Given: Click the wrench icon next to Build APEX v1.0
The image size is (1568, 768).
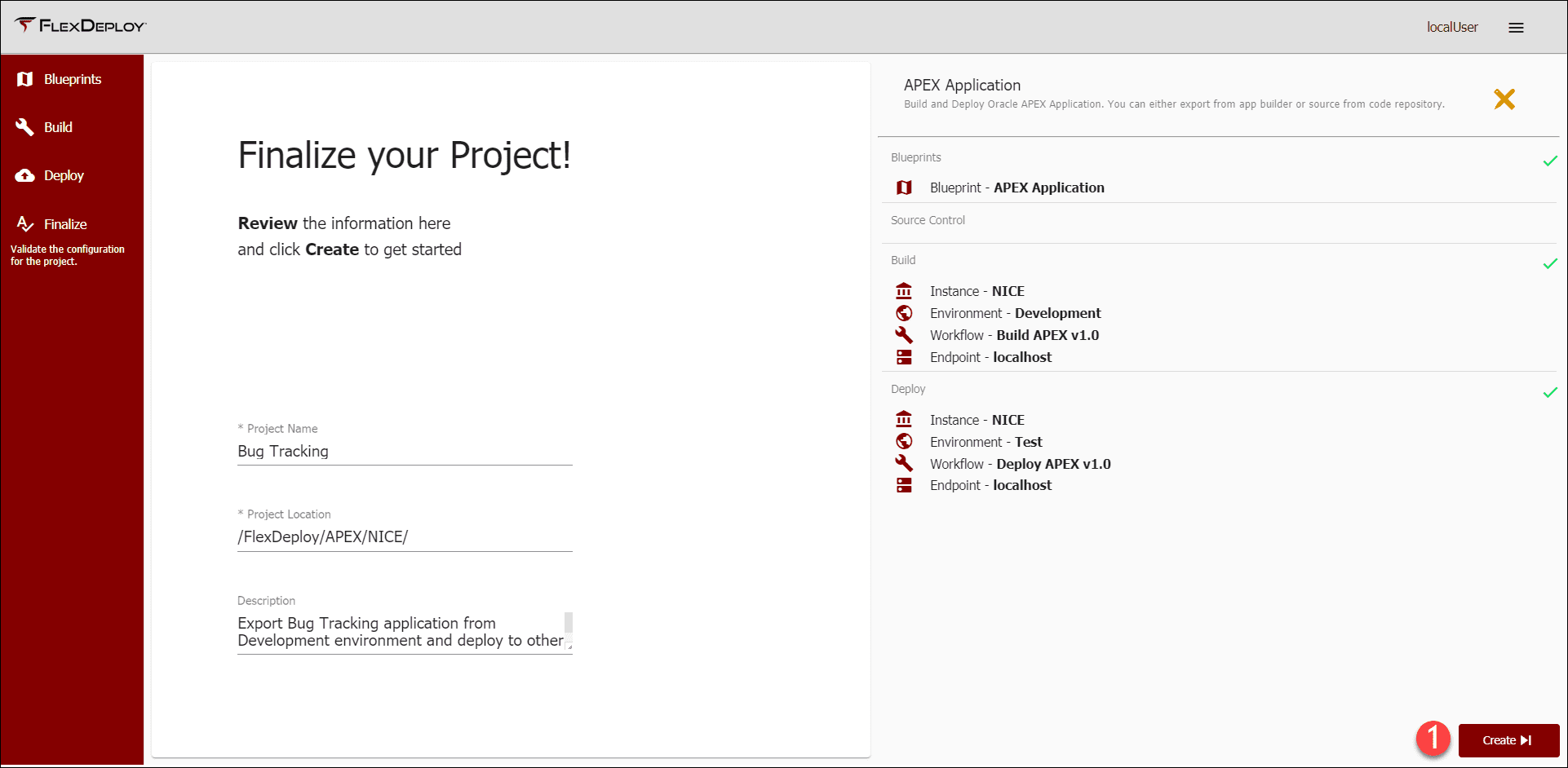Looking at the screenshot, I should [x=904, y=335].
